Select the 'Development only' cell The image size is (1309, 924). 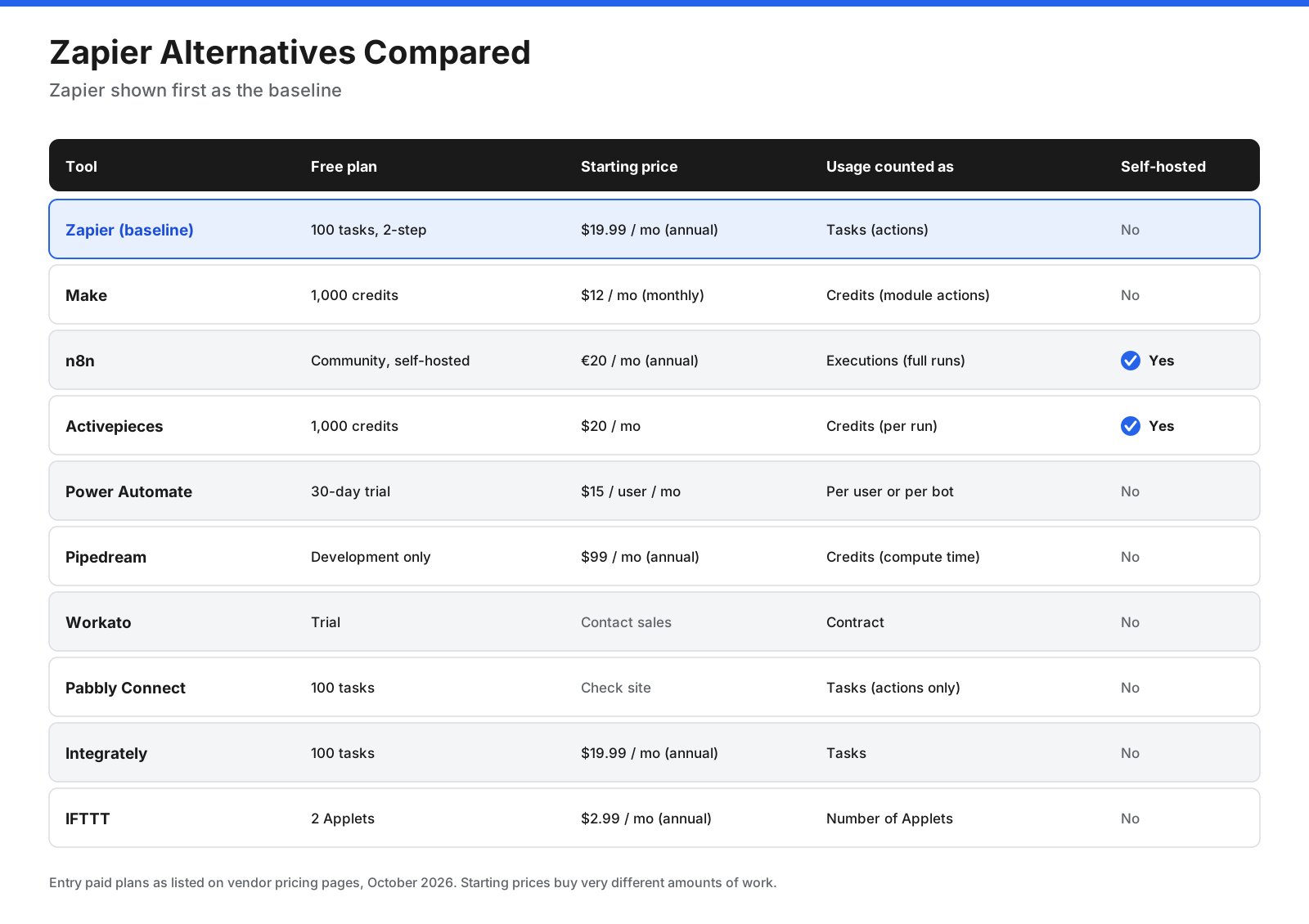371,557
